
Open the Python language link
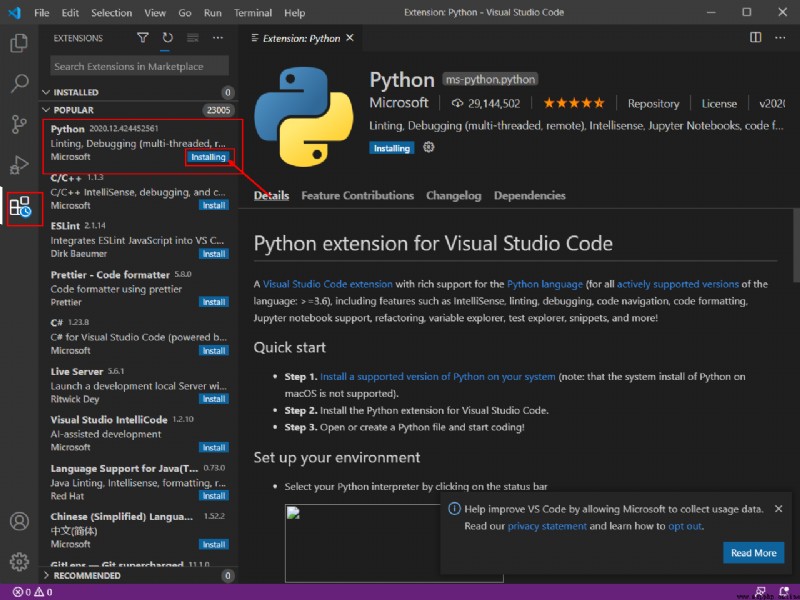544,284
